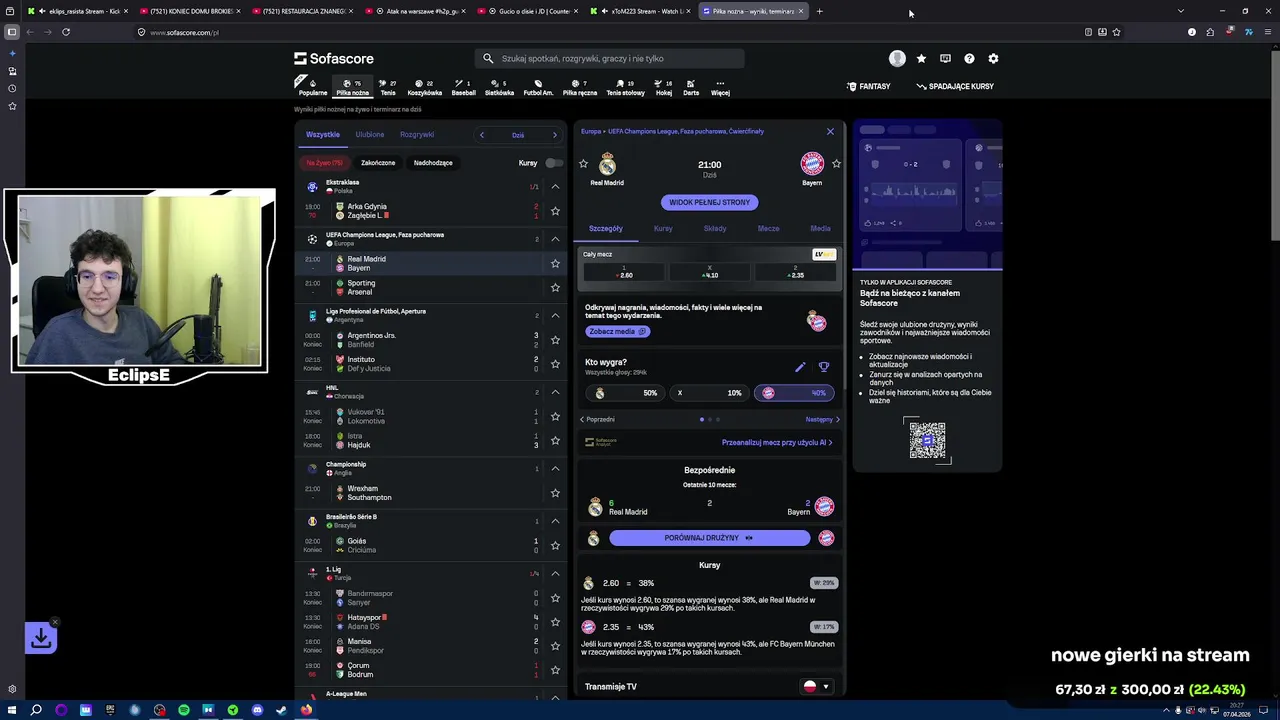
Task: Open Przeanalizuj mecz przy użyciu AI link
Action: pyautogui.click(x=777, y=442)
